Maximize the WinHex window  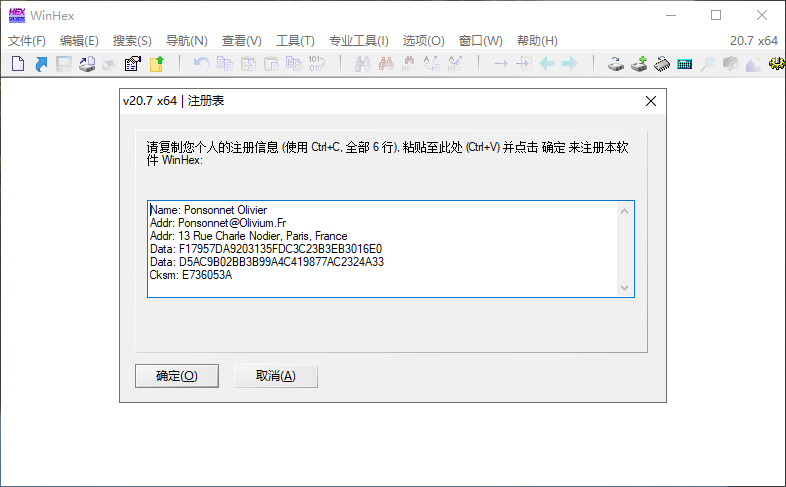(716, 15)
